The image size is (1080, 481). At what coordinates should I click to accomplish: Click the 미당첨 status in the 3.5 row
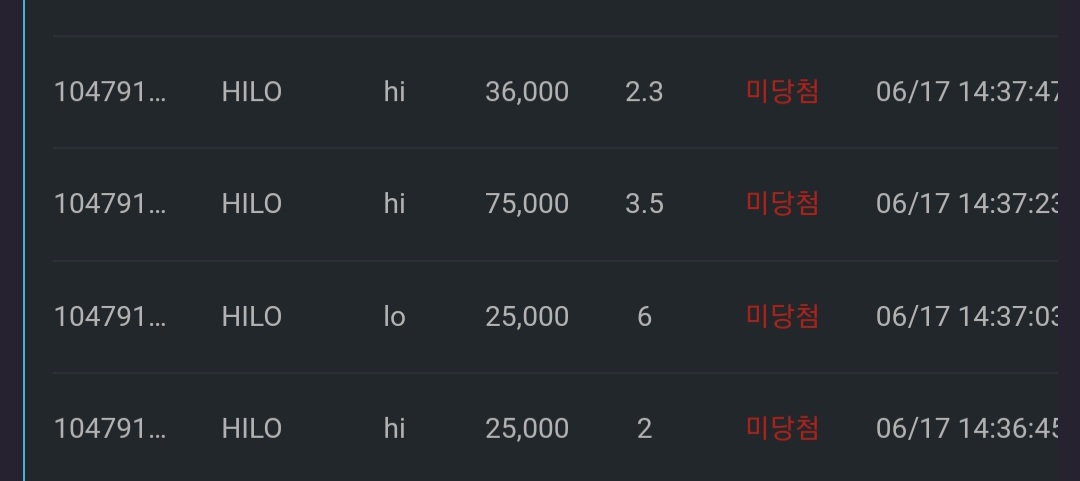[x=782, y=204]
